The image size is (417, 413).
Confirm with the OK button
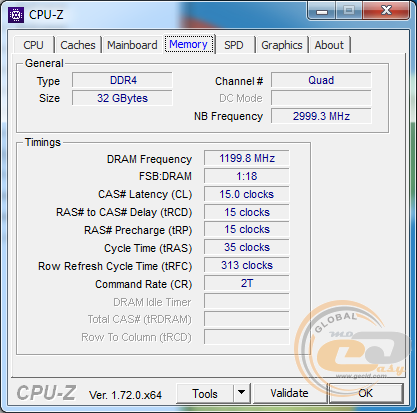tap(366, 393)
